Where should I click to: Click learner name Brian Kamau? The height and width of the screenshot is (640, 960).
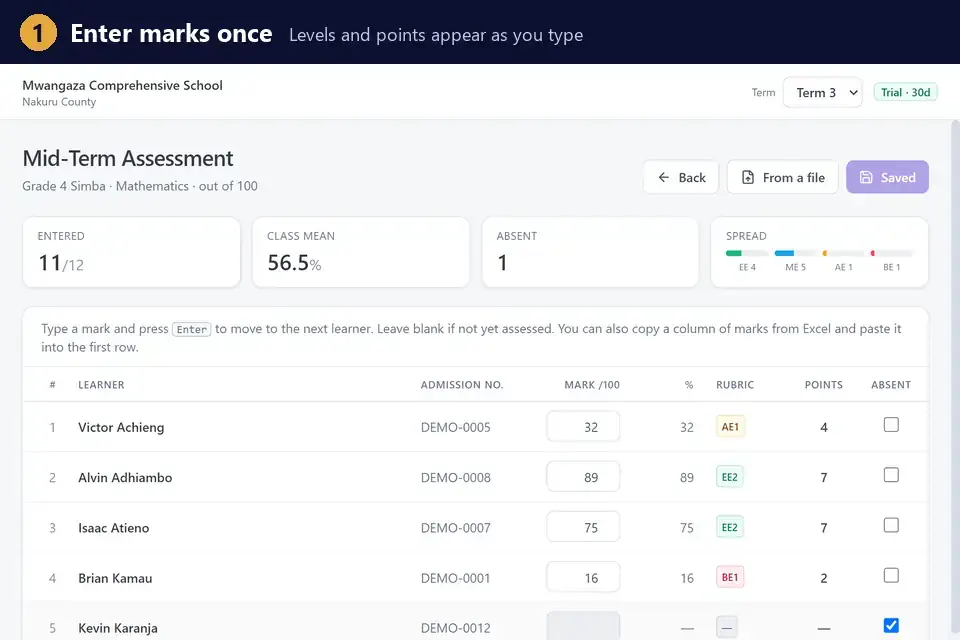[115, 578]
